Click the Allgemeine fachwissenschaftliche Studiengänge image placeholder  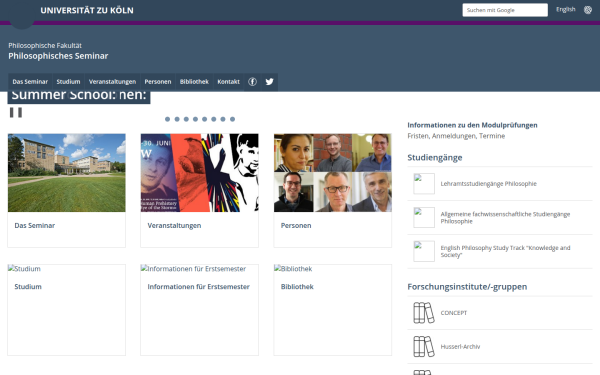point(424,217)
